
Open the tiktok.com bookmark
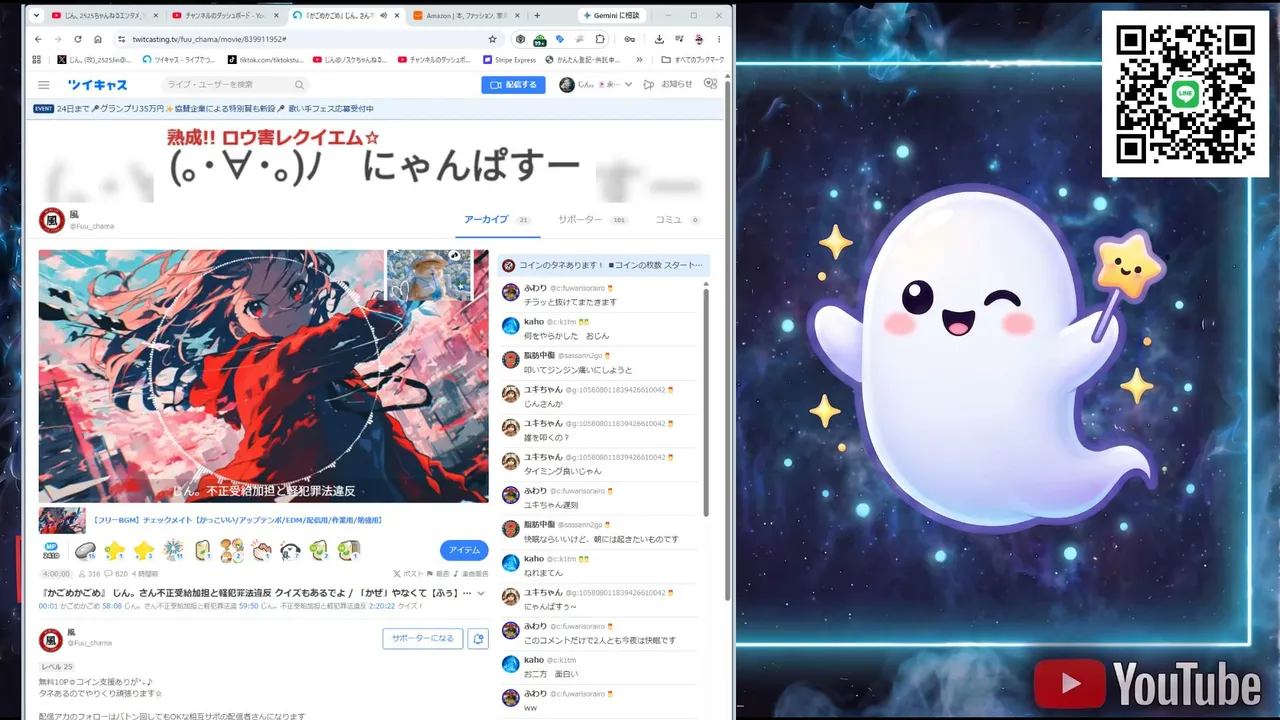pos(266,60)
